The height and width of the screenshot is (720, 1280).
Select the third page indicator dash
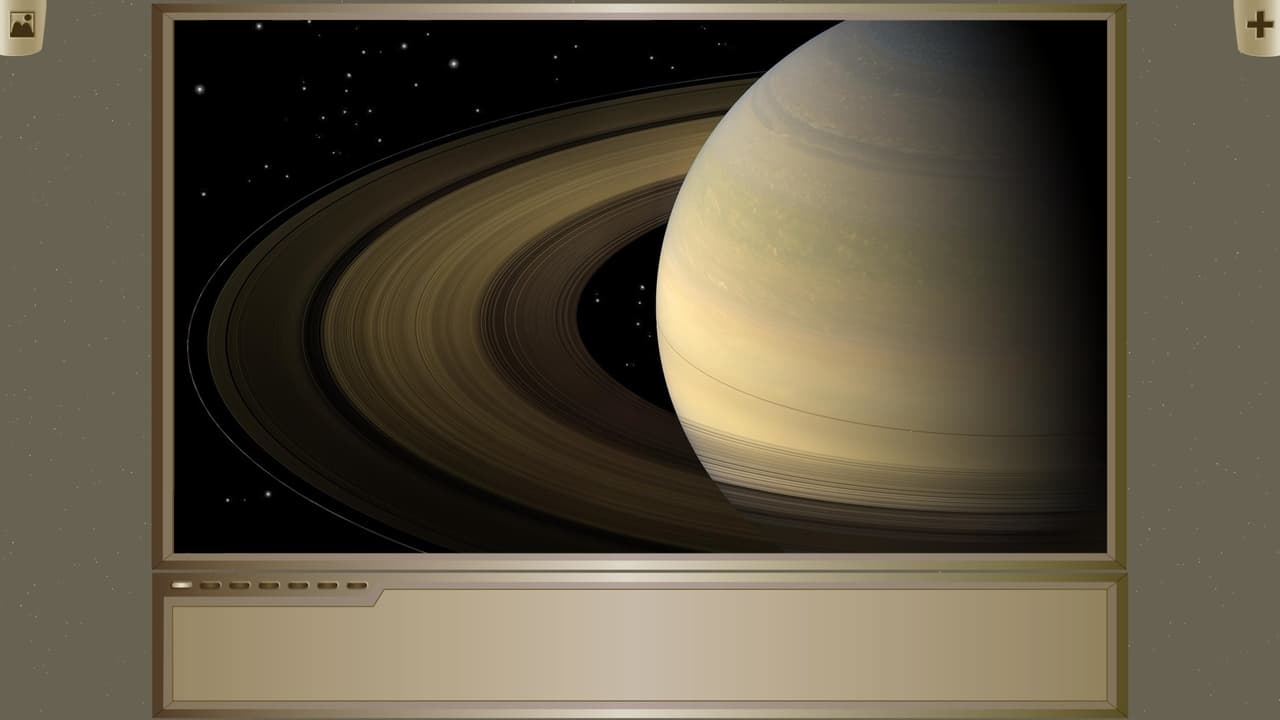(x=240, y=585)
